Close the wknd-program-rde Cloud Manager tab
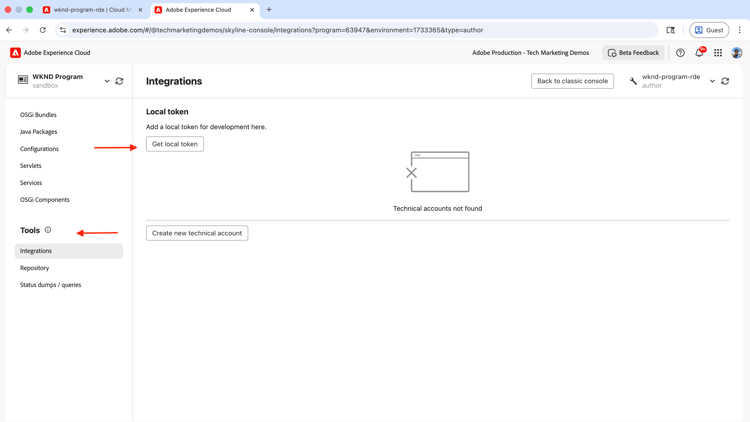 coord(140,10)
